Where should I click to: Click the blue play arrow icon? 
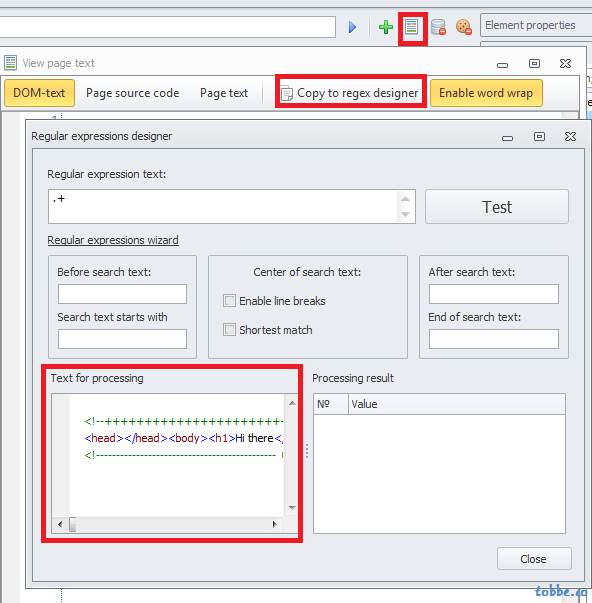[352, 27]
